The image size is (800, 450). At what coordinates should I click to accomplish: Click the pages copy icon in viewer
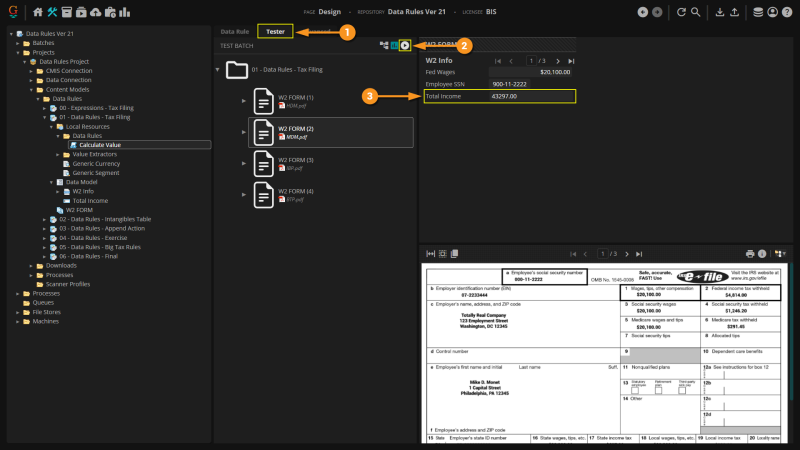tap(454, 254)
